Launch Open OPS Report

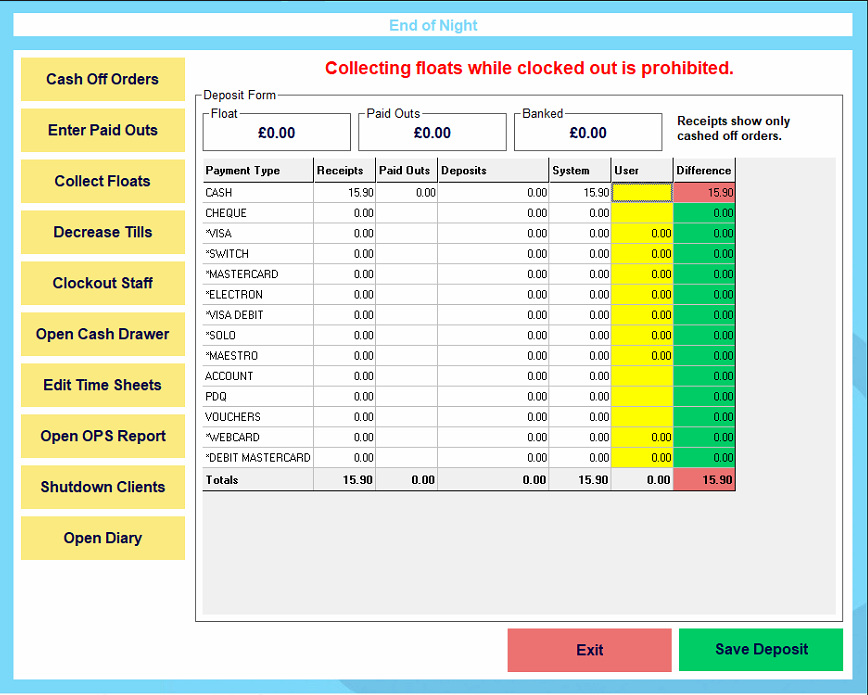(x=102, y=436)
